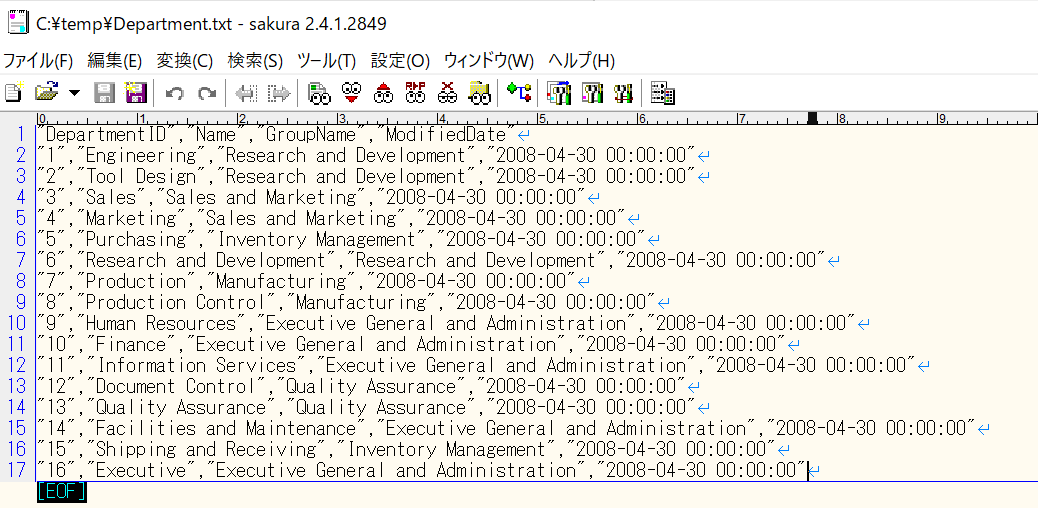Viewport: 1038px width, 508px height.
Task: Click the sakura app icon in title bar
Action: [x=17, y=24]
